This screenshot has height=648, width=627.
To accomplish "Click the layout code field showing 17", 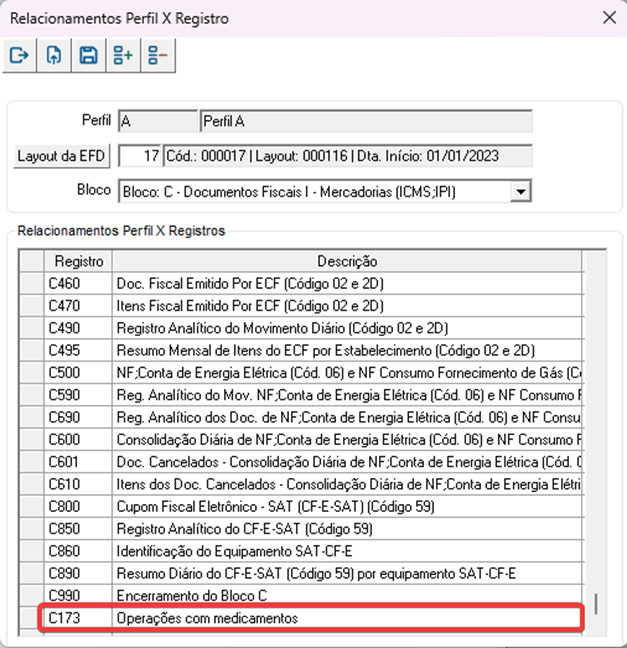I will pos(140,156).
